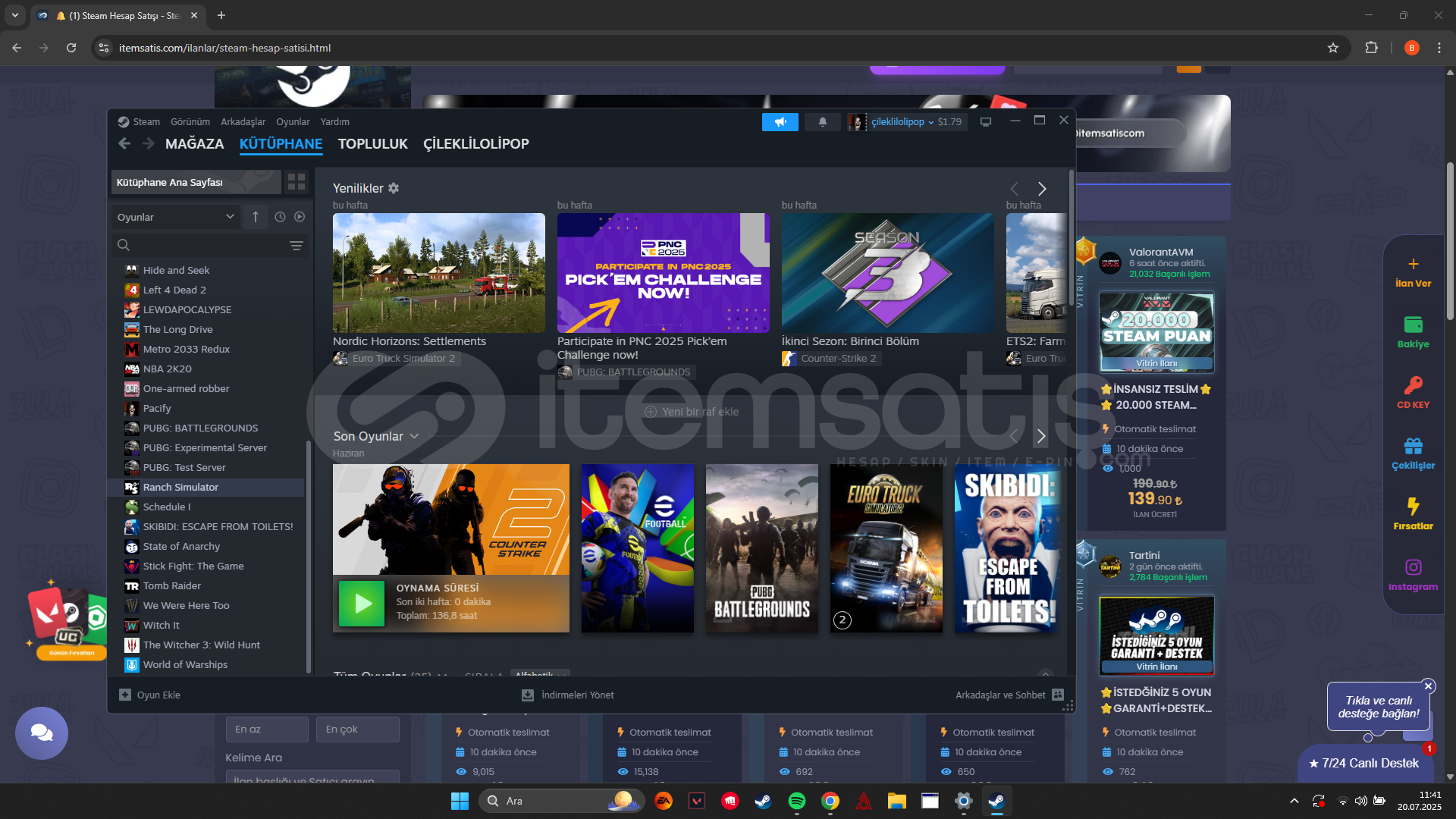Open File Explorer from taskbar
1456x819 pixels.
(x=897, y=801)
